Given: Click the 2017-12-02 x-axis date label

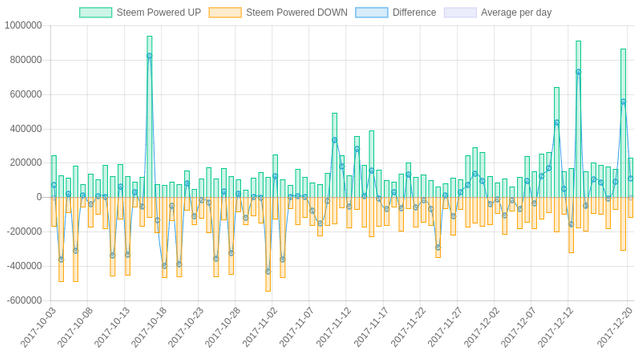Looking at the screenshot, I should [482, 328].
